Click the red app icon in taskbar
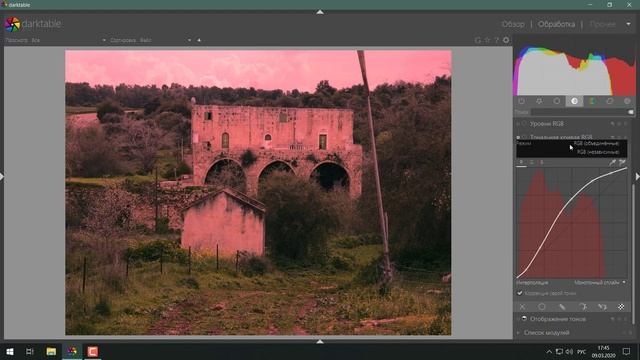This screenshot has width=640, height=360. (x=93, y=351)
